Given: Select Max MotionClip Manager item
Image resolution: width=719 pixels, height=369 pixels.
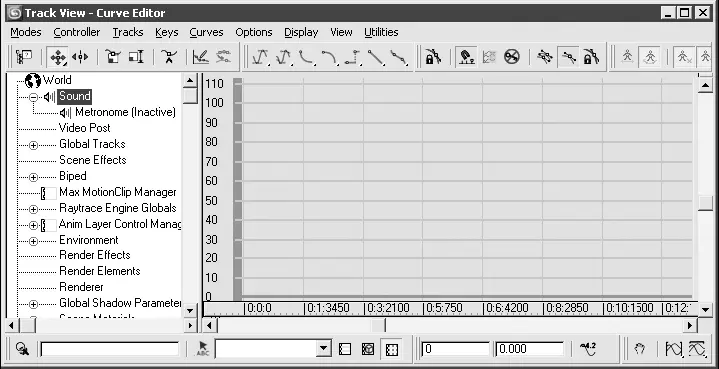Looking at the screenshot, I should 118,192.
